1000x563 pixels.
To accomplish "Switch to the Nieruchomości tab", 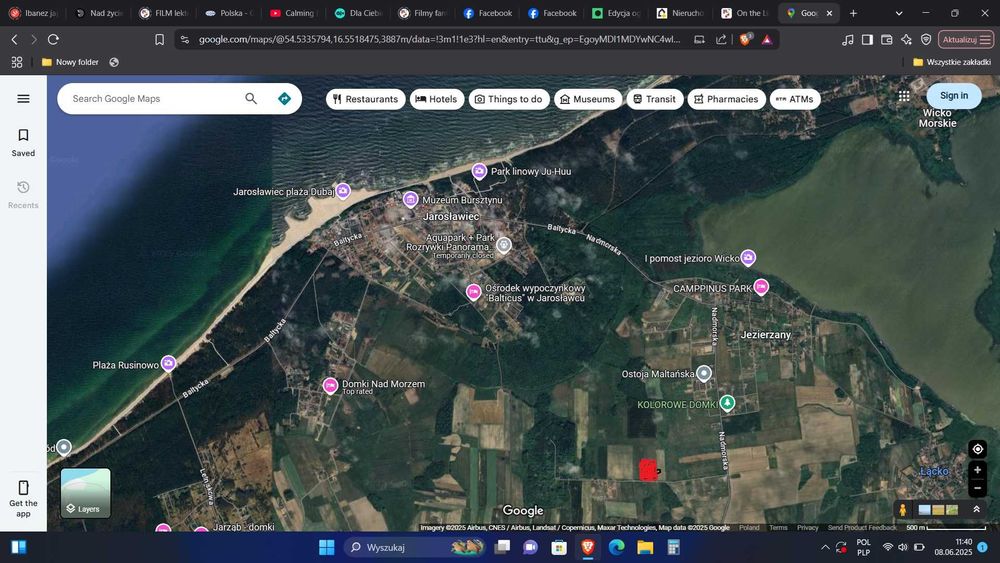I will (680, 13).
